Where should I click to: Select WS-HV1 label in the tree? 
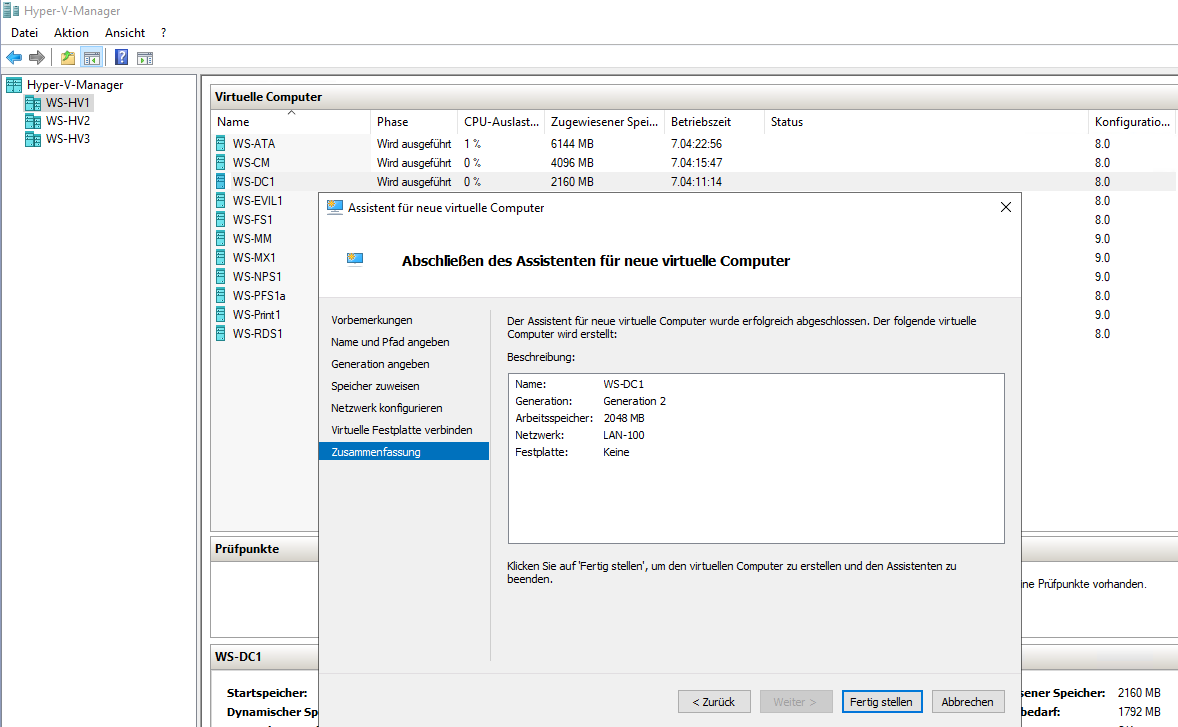pyautogui.click(x=68, y=103)
